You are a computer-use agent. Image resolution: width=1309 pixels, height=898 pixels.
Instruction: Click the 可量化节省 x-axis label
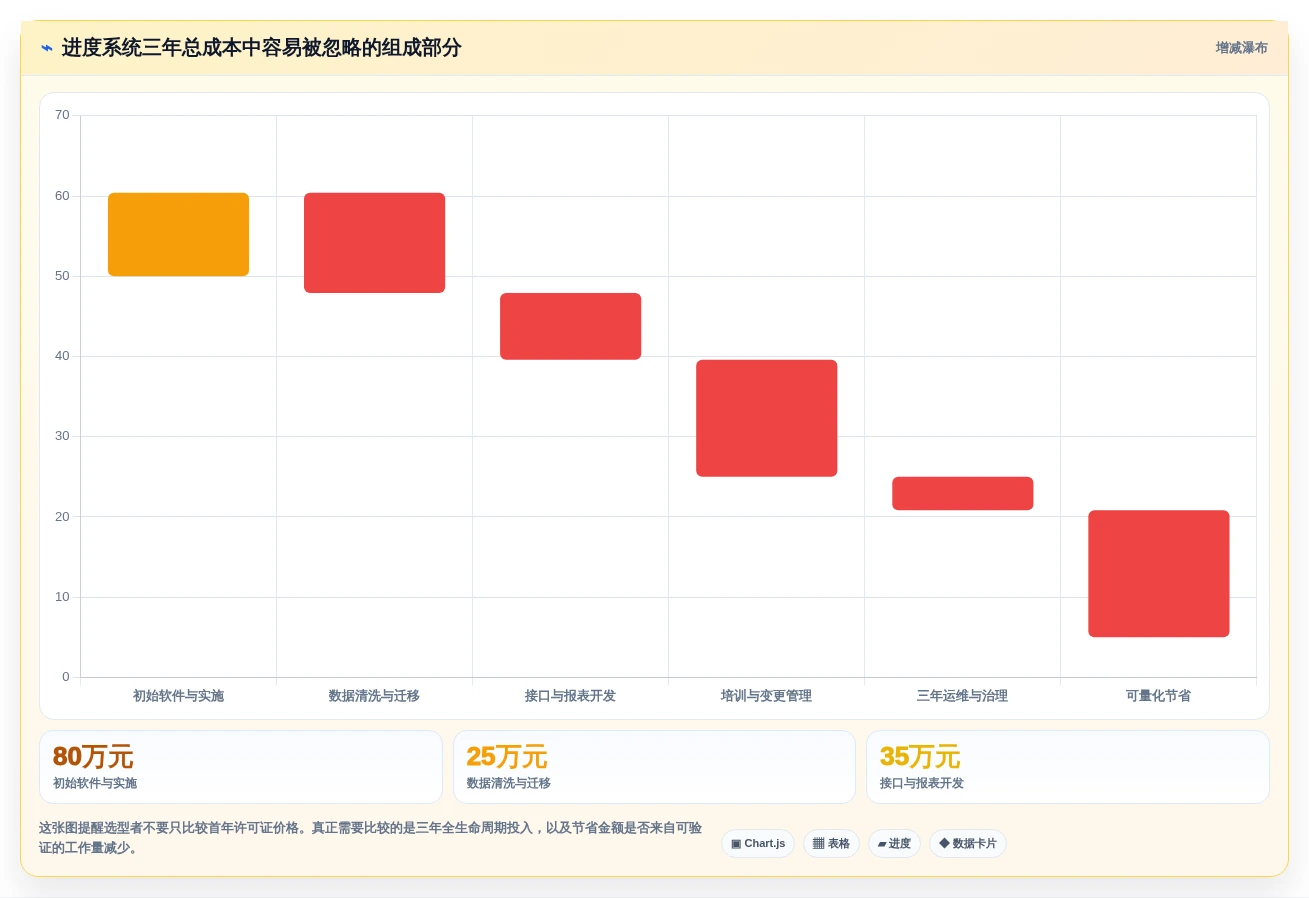(x=1158, y=696)
